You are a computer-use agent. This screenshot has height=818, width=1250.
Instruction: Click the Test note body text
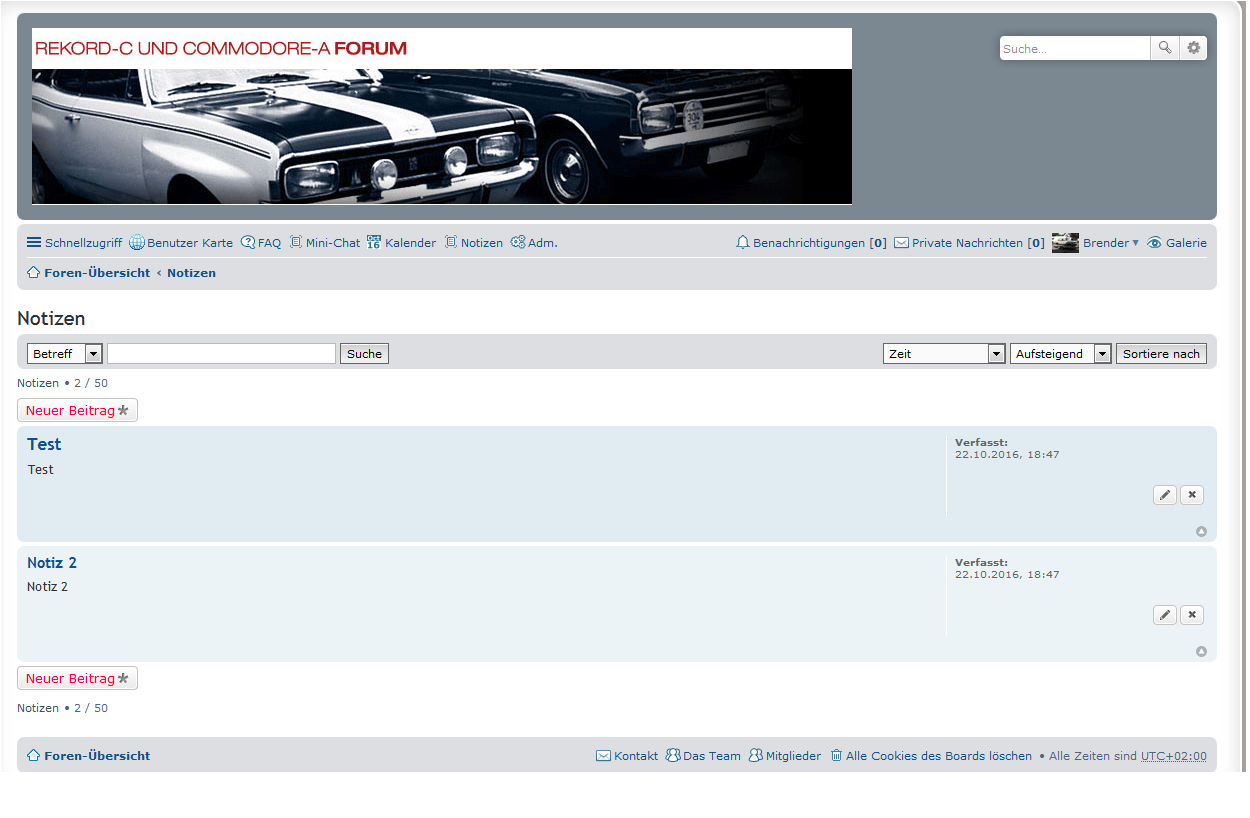point(41,470)
